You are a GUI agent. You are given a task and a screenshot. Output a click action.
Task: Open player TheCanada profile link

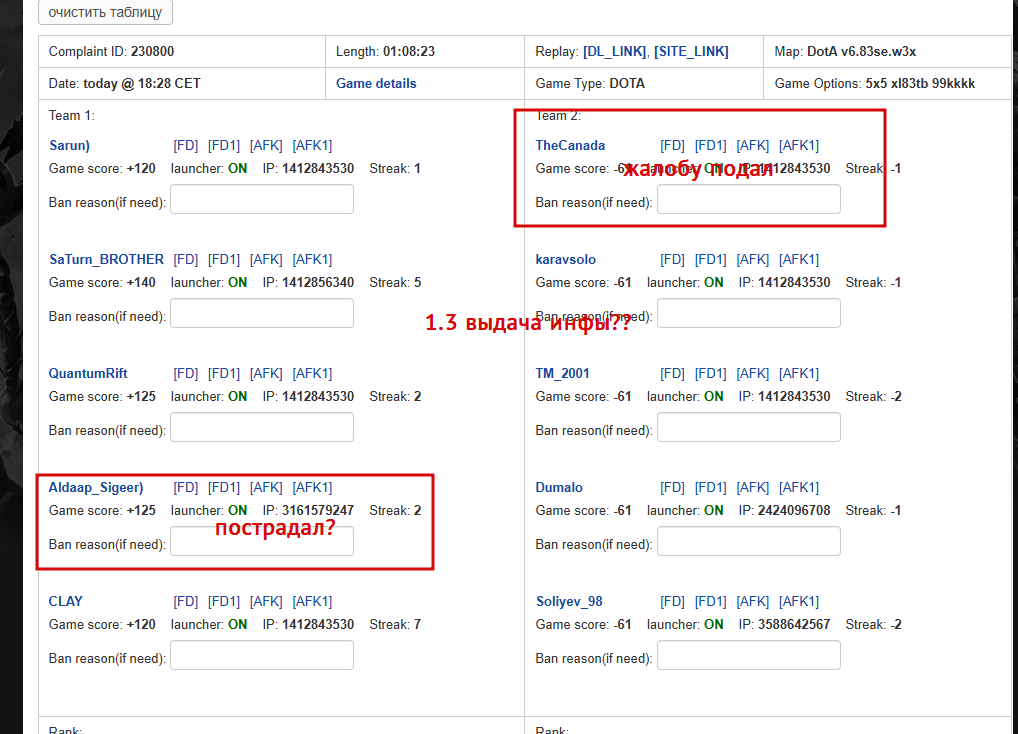[x=570, y=145]
